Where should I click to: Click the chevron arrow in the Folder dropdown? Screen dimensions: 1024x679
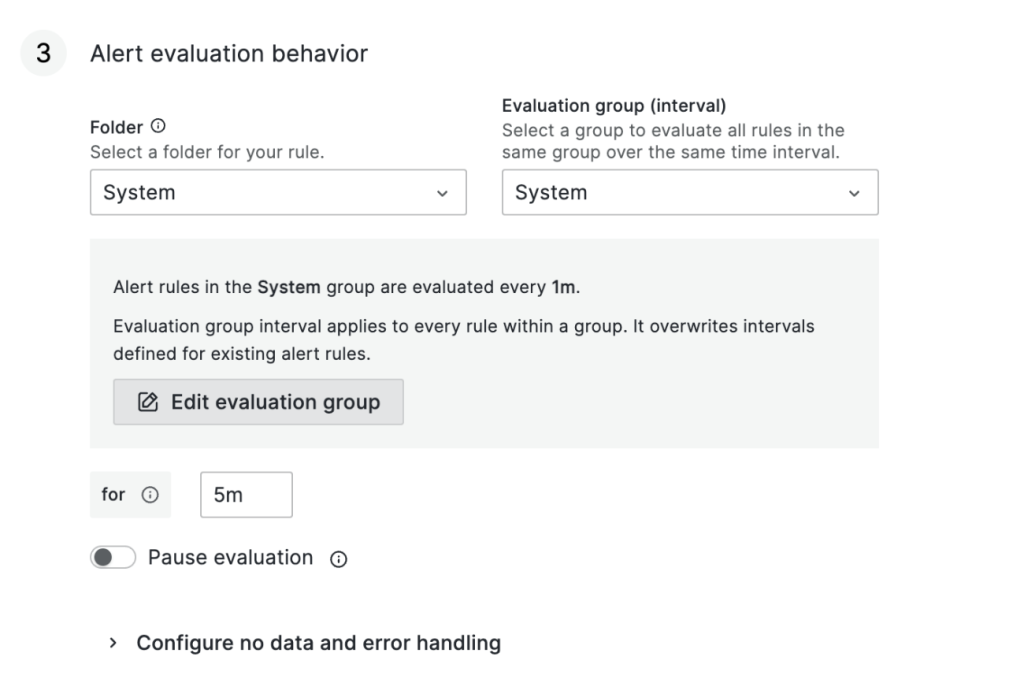coord(442,194)
